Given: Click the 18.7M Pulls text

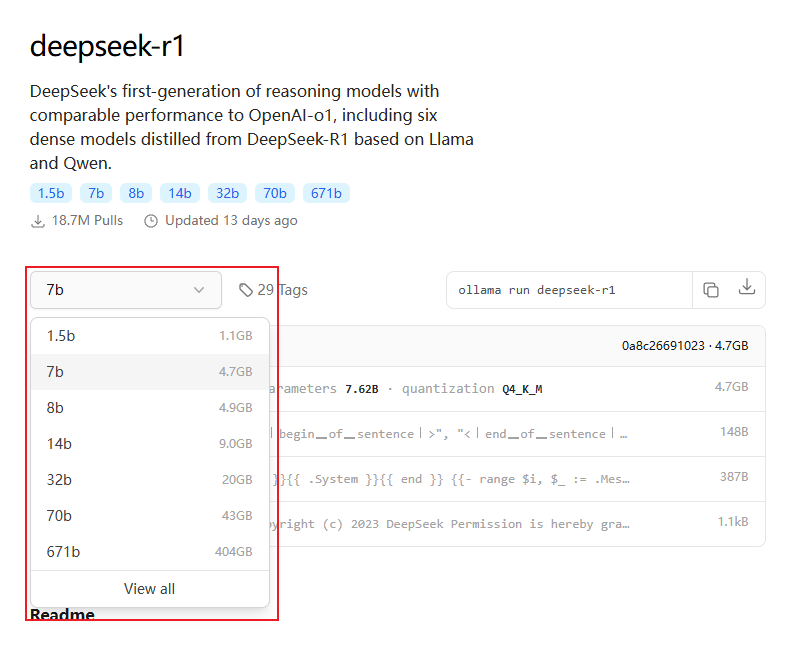Looking at the screenshot, I should tap(87, 221).
